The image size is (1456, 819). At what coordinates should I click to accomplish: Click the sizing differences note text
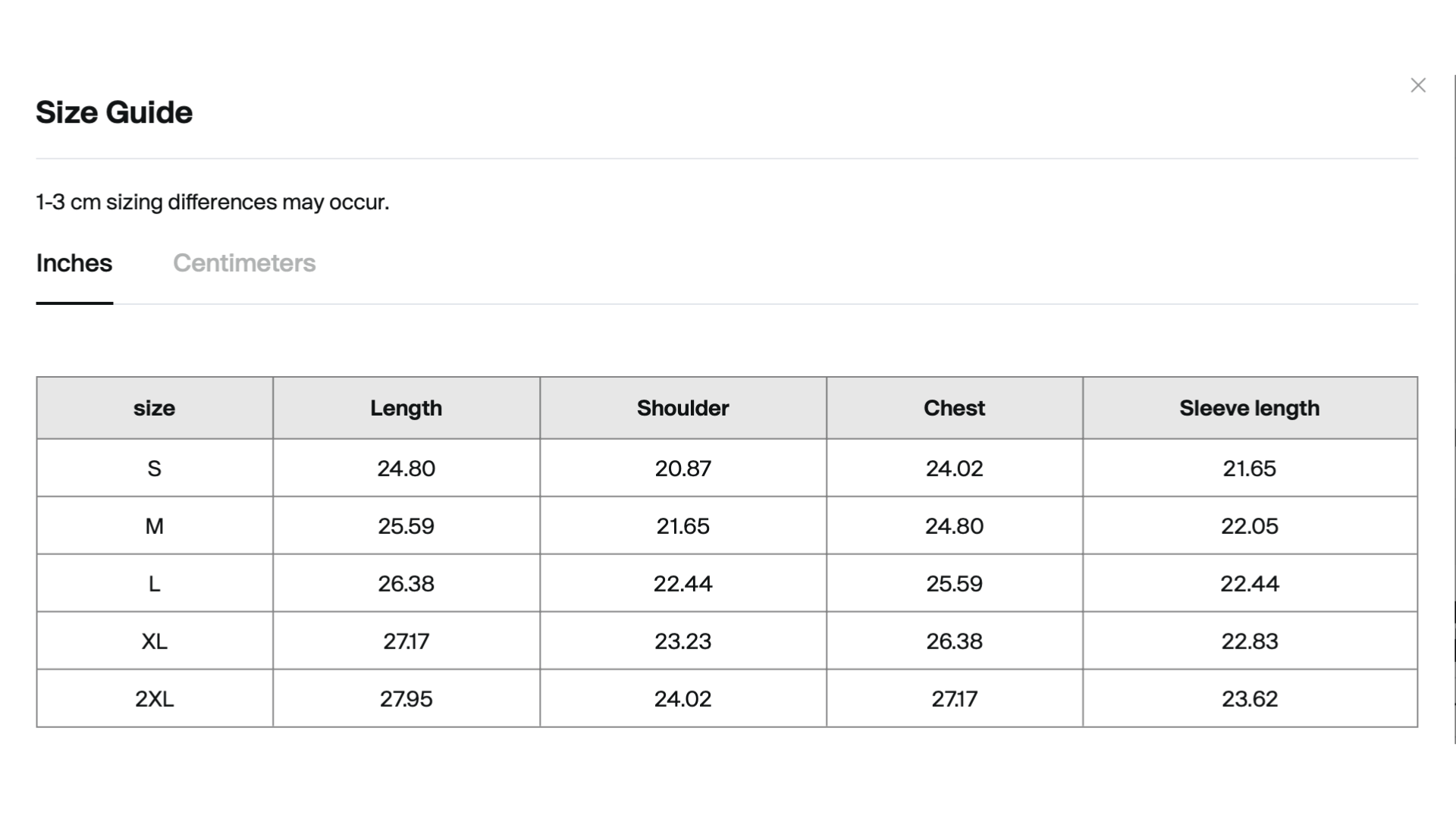point(212,202)
